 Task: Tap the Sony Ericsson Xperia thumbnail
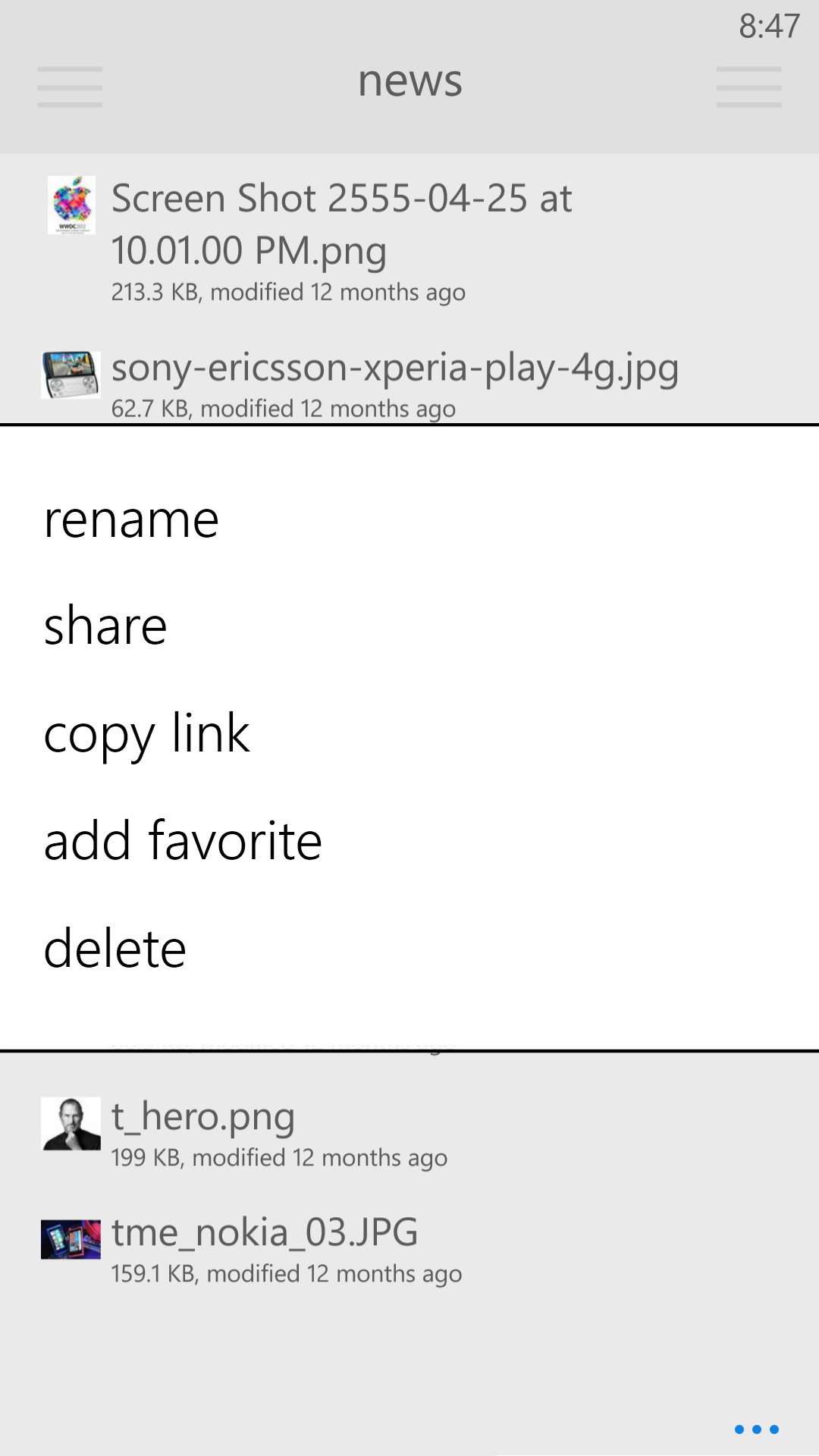[71, 375]
